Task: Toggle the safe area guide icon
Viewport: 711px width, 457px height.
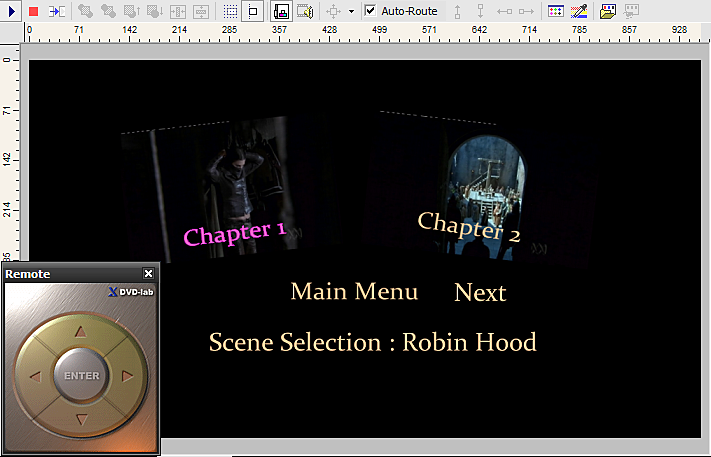Action: pos(253,11)
